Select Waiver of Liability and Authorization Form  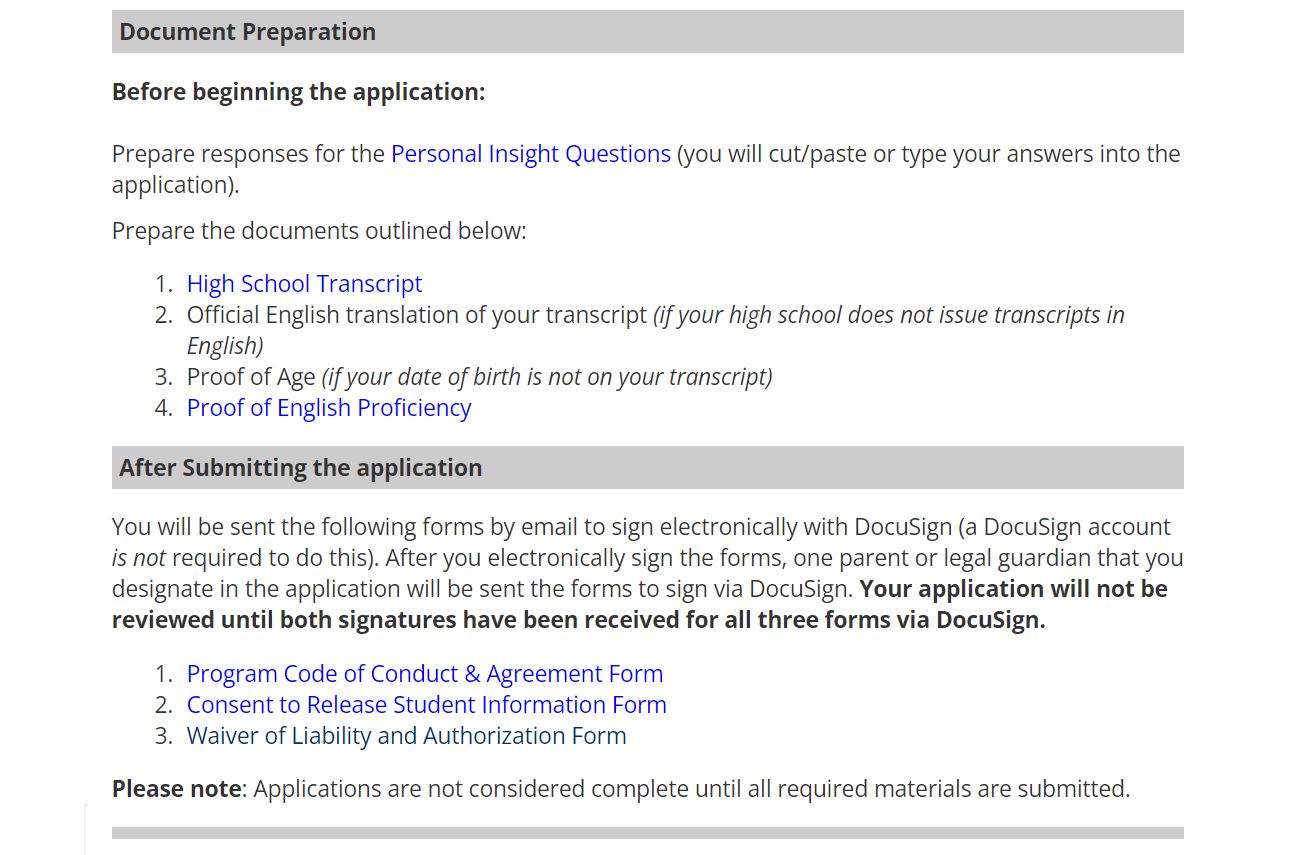coord(406,736)
